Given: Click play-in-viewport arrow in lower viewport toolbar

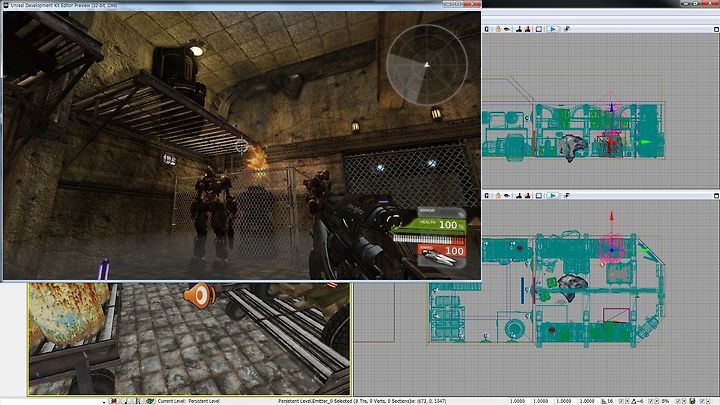Looking at the screenshot, I should click(552, 196).
